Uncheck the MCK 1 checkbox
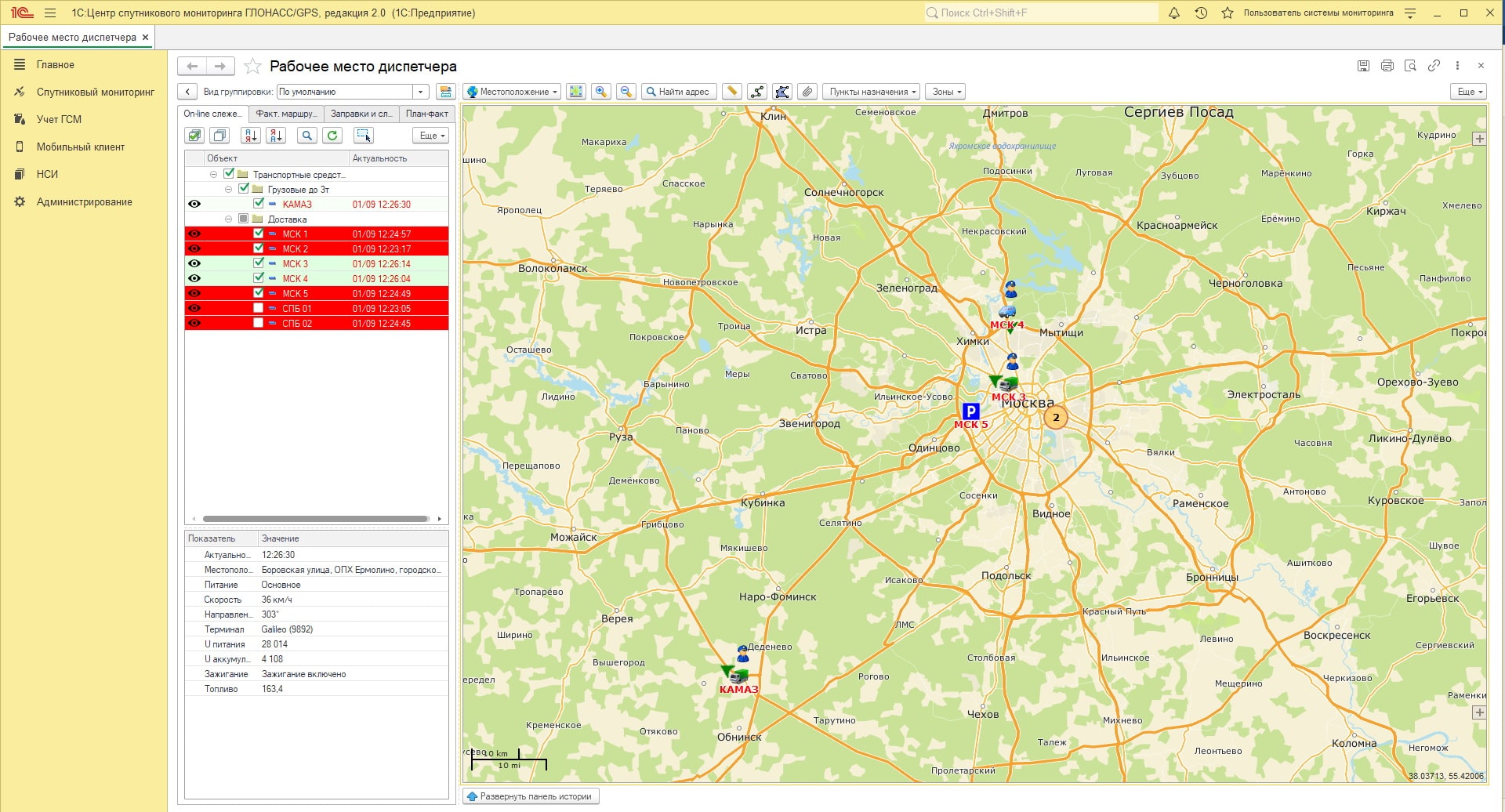The width and height of the screenshot is (1505, 812). 259,234
